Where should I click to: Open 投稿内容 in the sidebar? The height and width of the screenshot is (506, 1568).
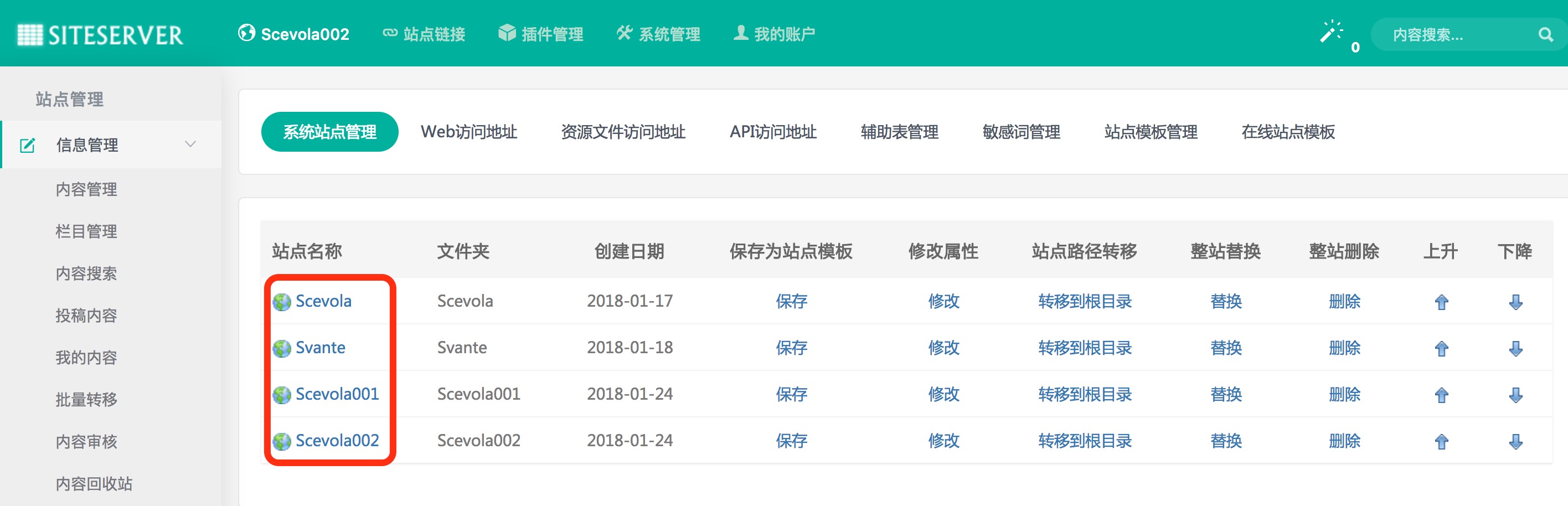tap(86, 316)
